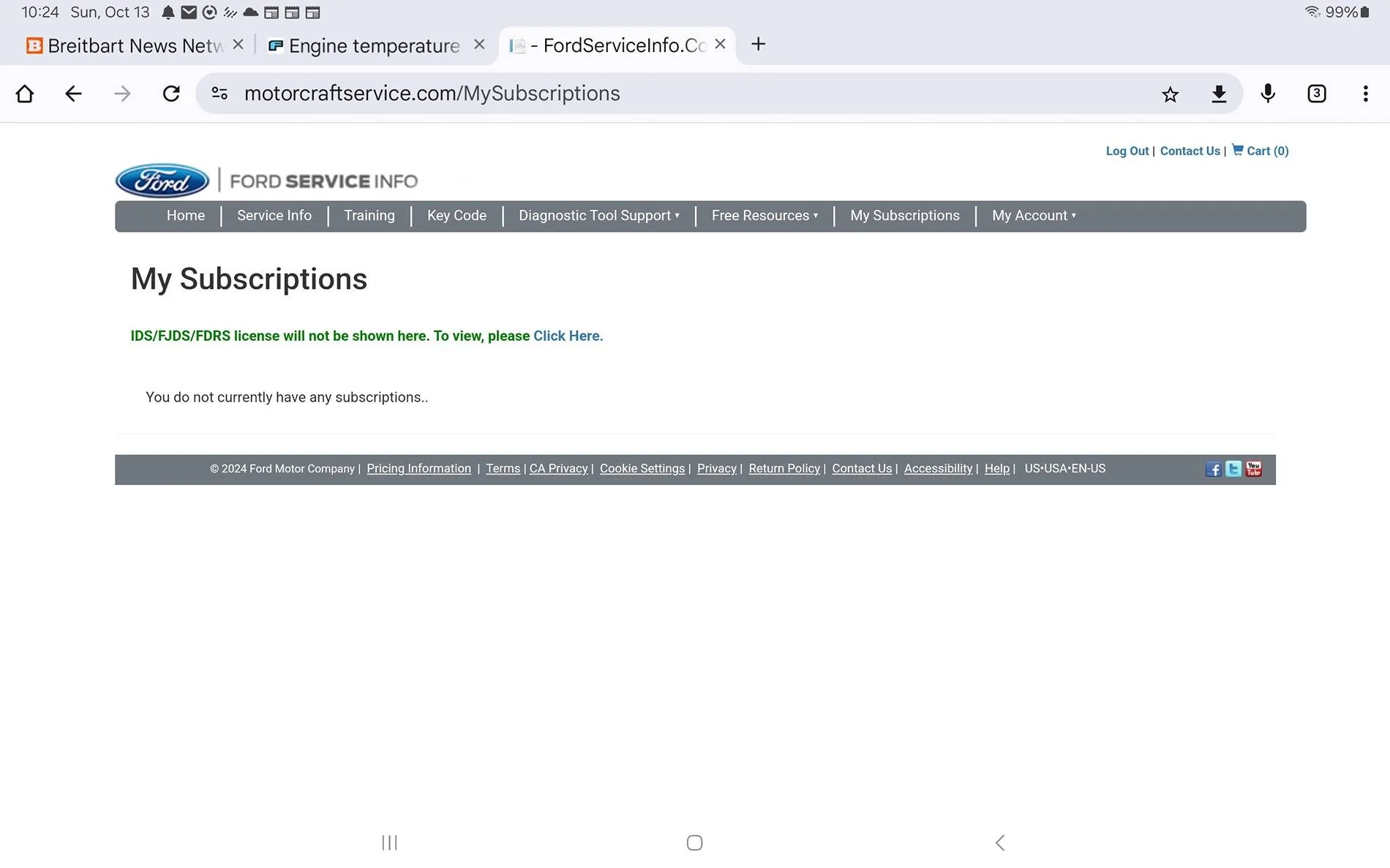Open the shopping Cart (0) link
This screenshot has width=1390, height=868.
coord(1261,151)
